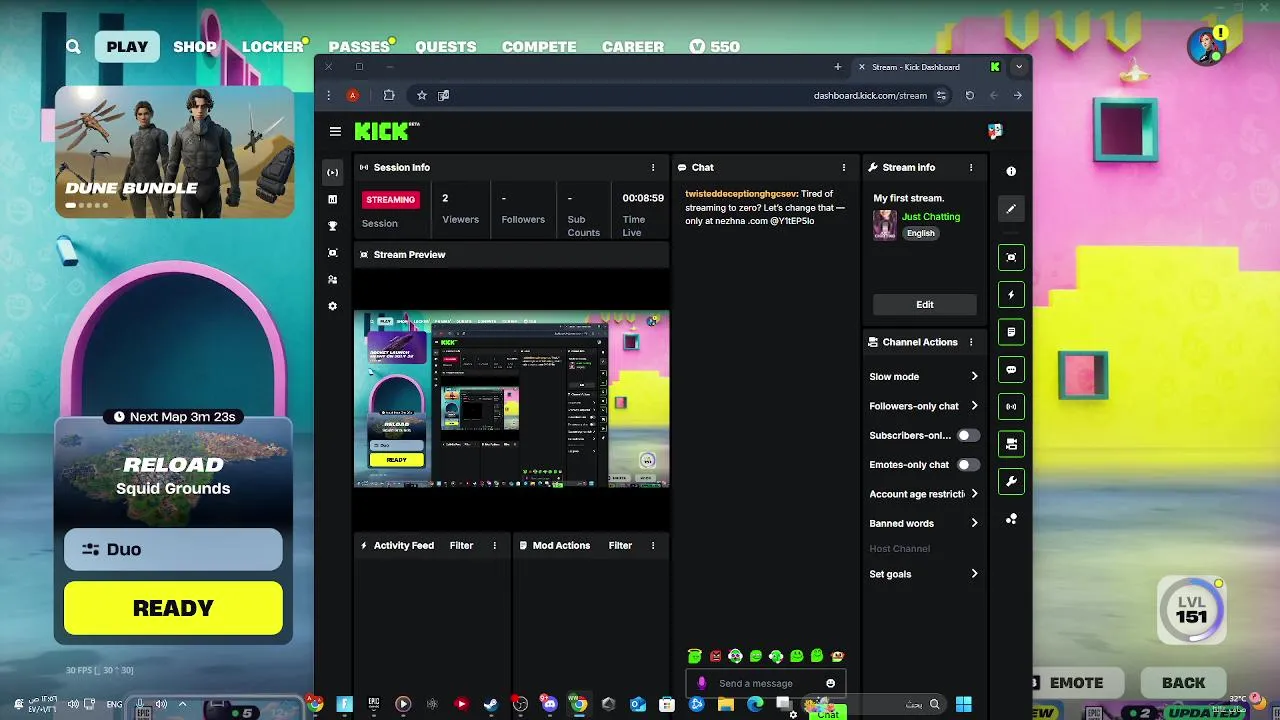Open Channel Actions three-dot menu

[970, 342]
